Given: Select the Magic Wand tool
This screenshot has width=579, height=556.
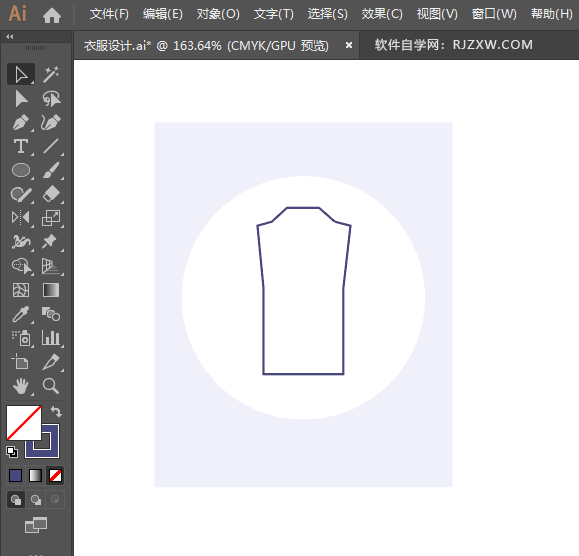Looking at the screenshot, I should (51, 74).
